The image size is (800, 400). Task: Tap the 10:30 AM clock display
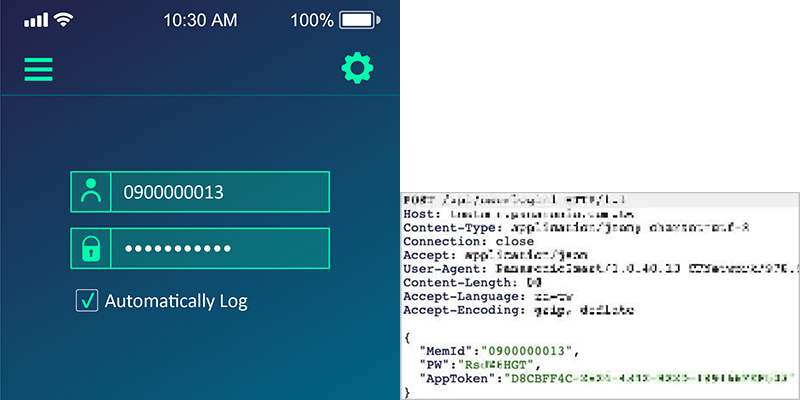click(200, 20)
